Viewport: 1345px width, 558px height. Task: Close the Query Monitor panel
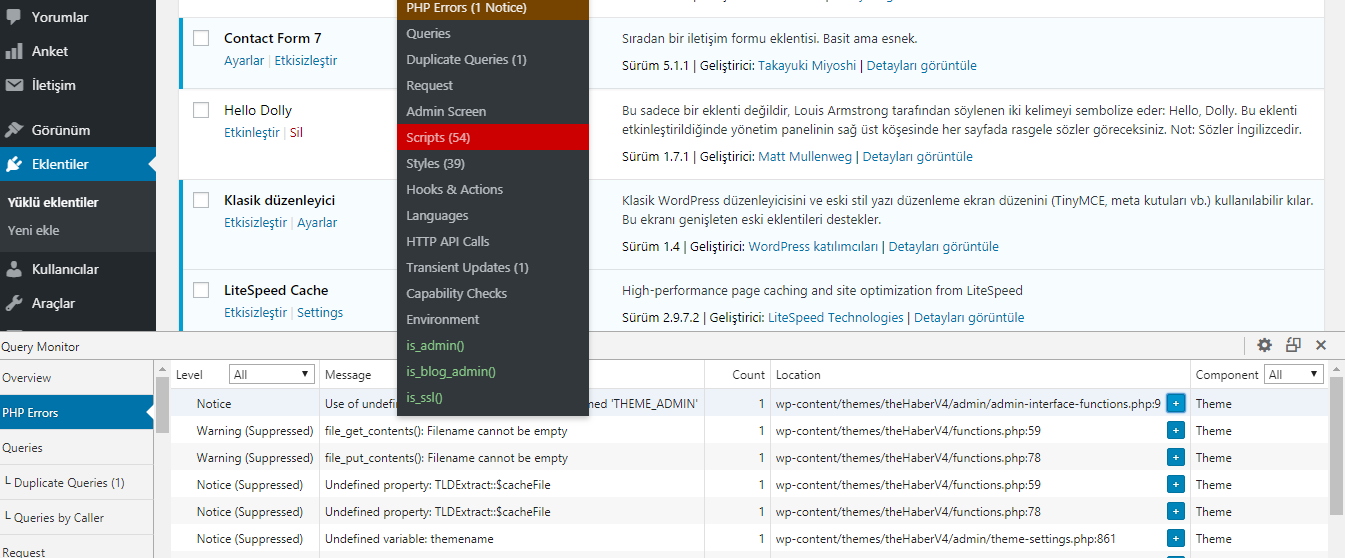tap(1321, 345)
